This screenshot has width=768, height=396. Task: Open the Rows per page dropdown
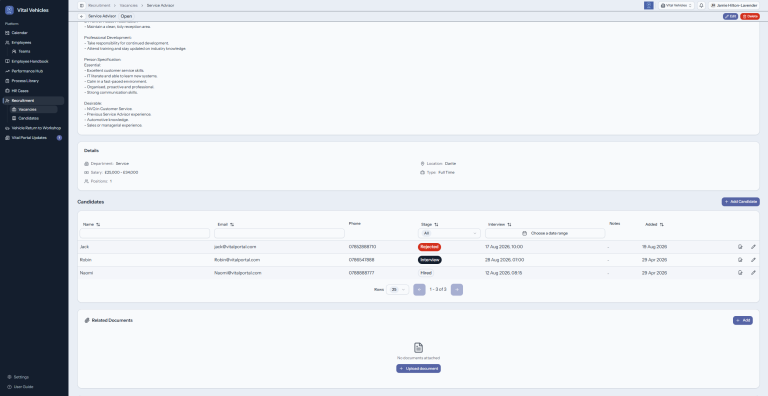(397, 290)
